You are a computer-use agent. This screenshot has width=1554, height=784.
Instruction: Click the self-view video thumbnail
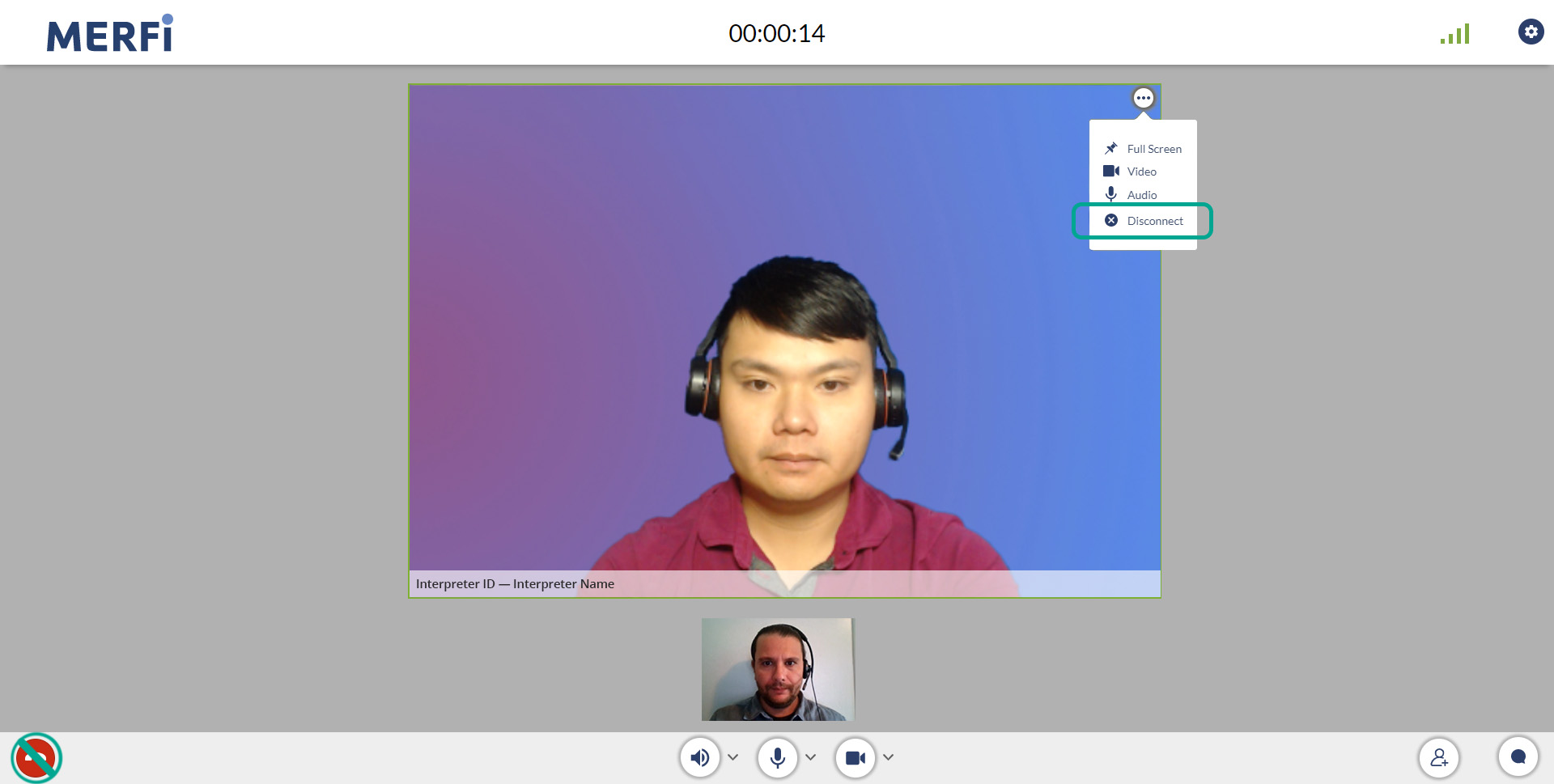[x=778, y=669]
